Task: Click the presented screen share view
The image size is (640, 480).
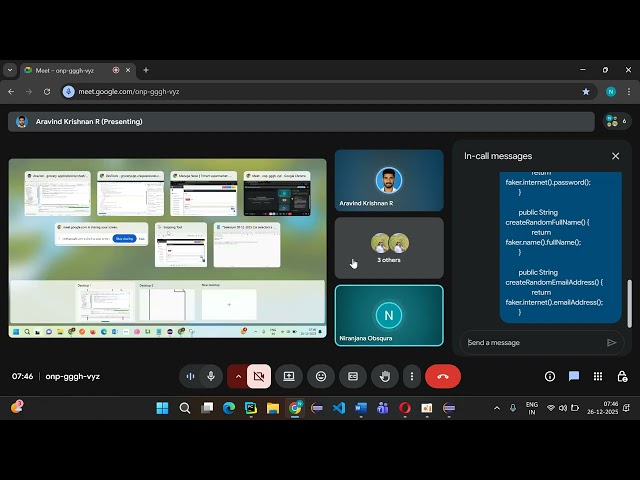Action: pos(167,248)
